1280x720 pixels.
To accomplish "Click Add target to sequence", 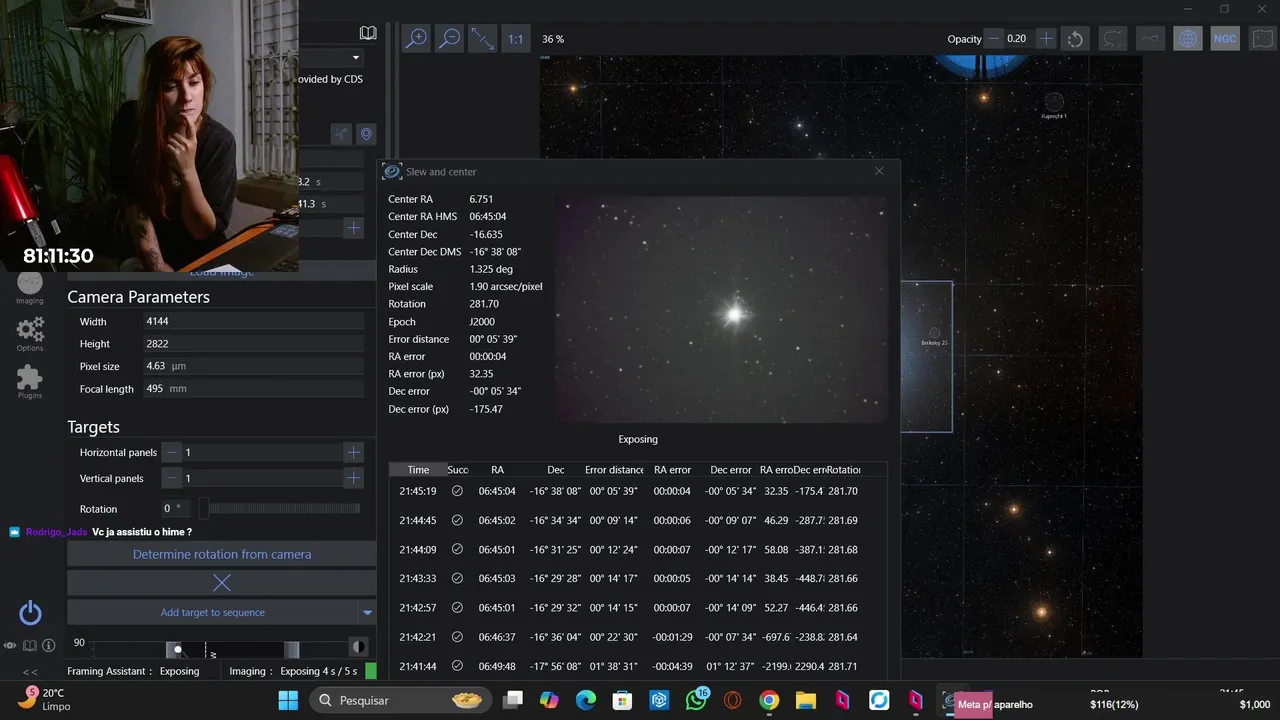I will [x=212, y=612].
